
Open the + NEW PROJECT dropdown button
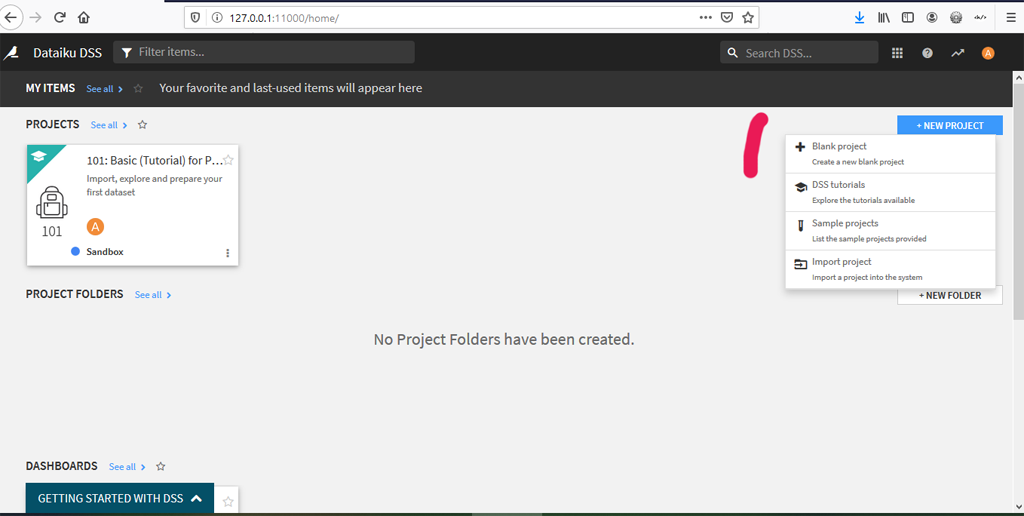(950, 125)
